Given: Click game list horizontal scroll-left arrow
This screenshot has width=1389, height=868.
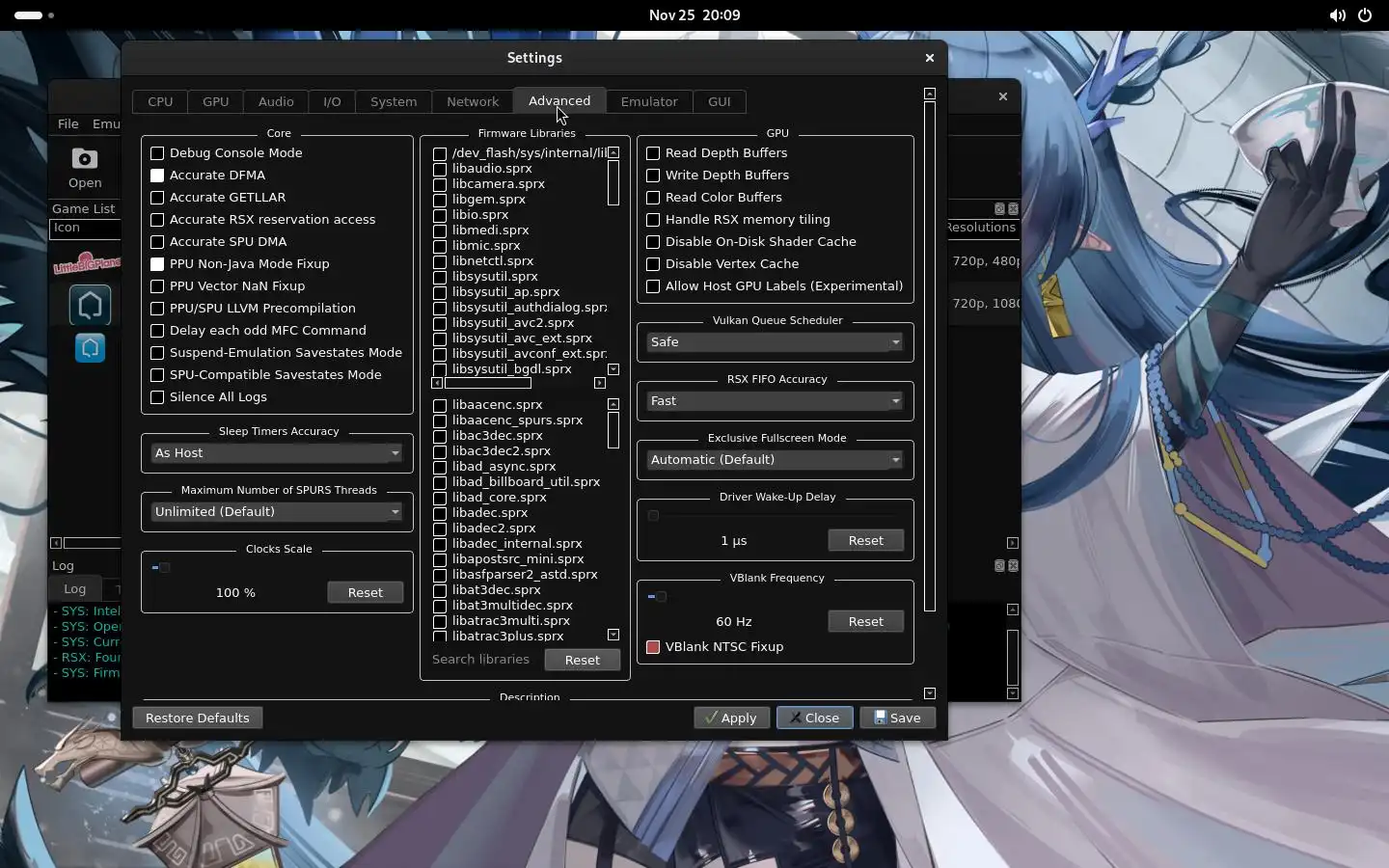Looking at the screenshot, I should coord(56,543).
